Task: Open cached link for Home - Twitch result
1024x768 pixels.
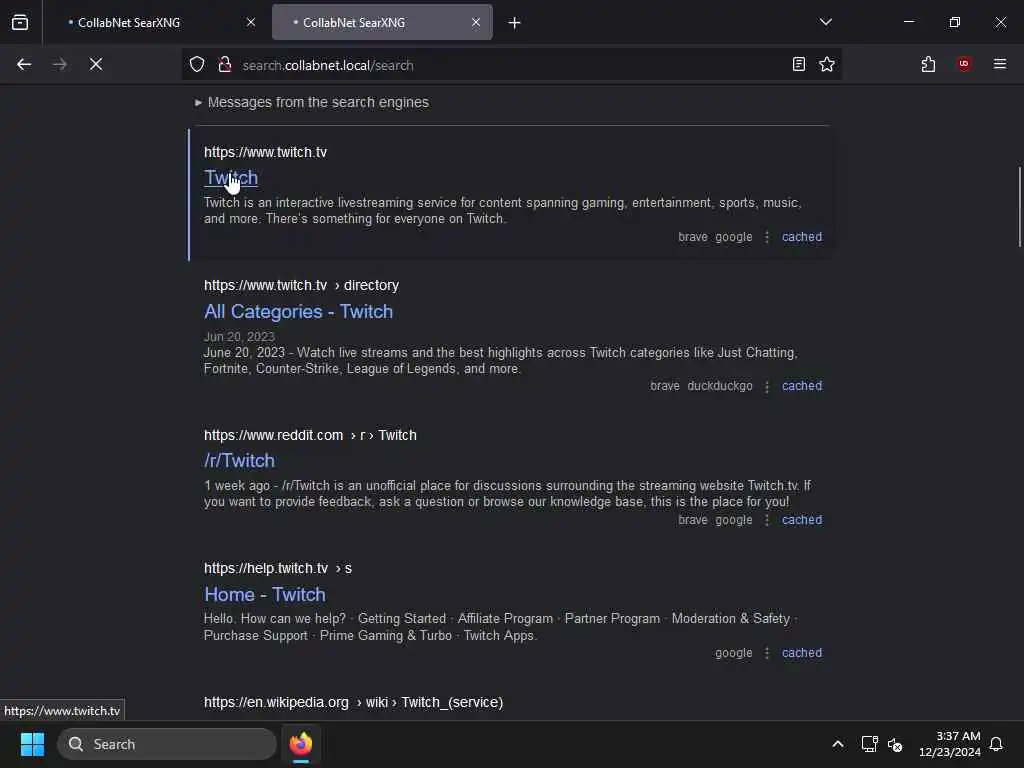Action: tap(802, 653)
